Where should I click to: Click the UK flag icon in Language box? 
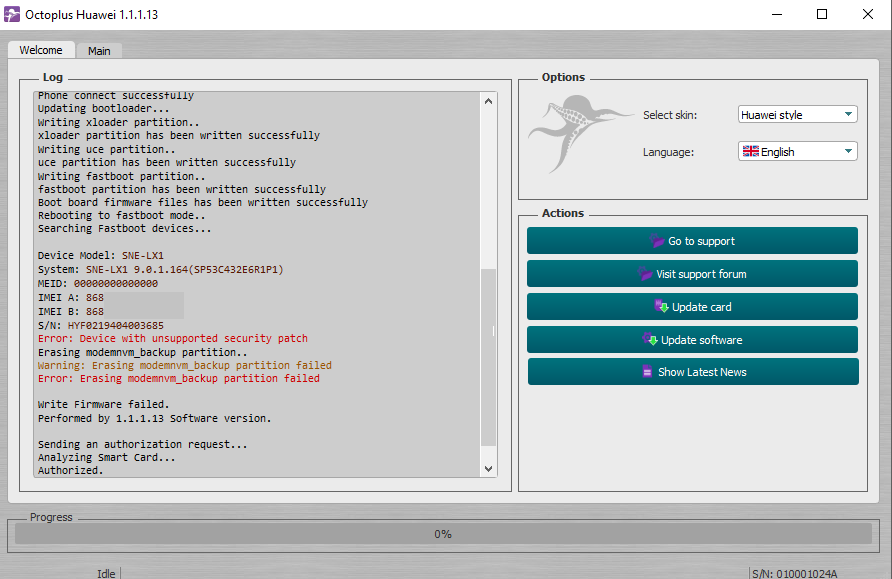[x=750, y=151]
